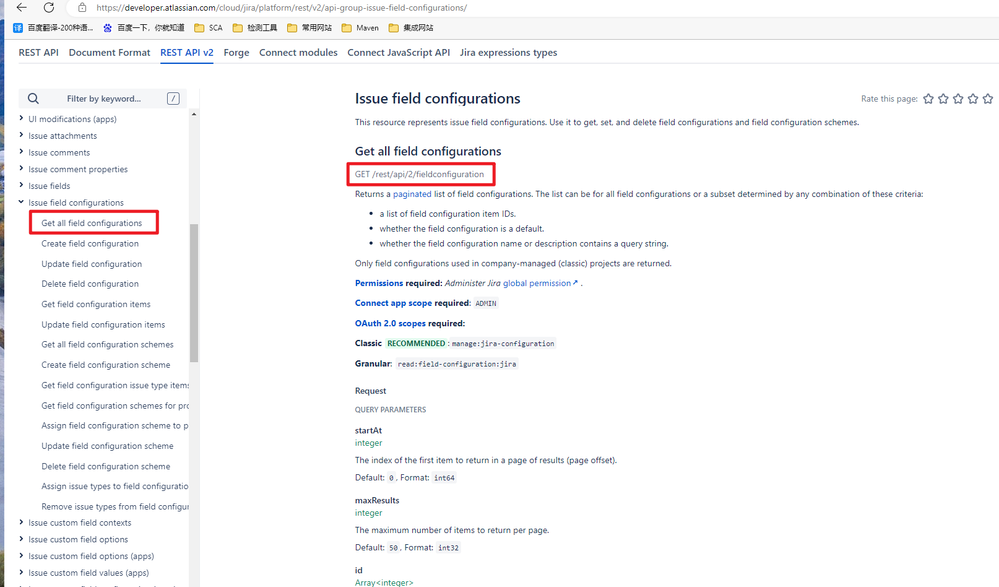Image resolution: width=999 pixels, height=587 pixels.
Task: Click the 'GET /rest/api/2/fieldconfiguration' endpoint text
Action: point(419,174)
